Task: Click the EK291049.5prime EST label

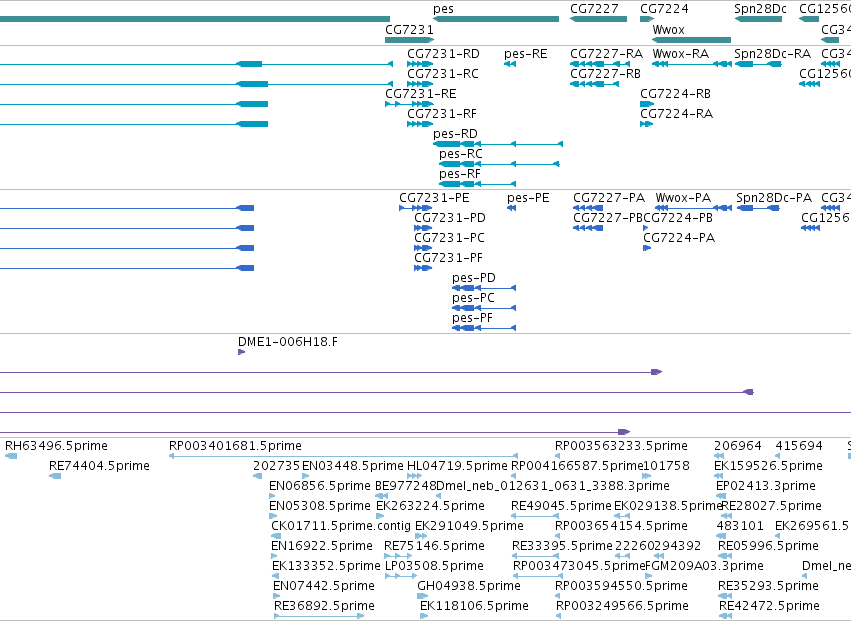Action: 469,527
